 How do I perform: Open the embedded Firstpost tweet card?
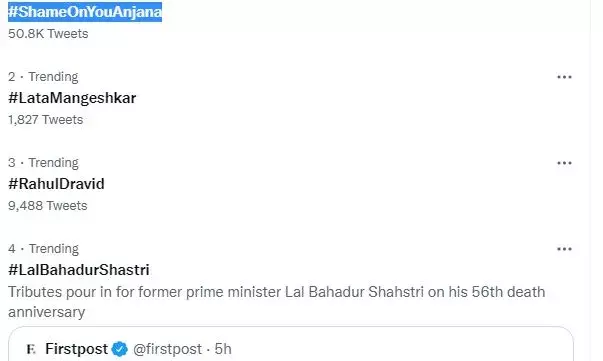[x=291, y=344]
